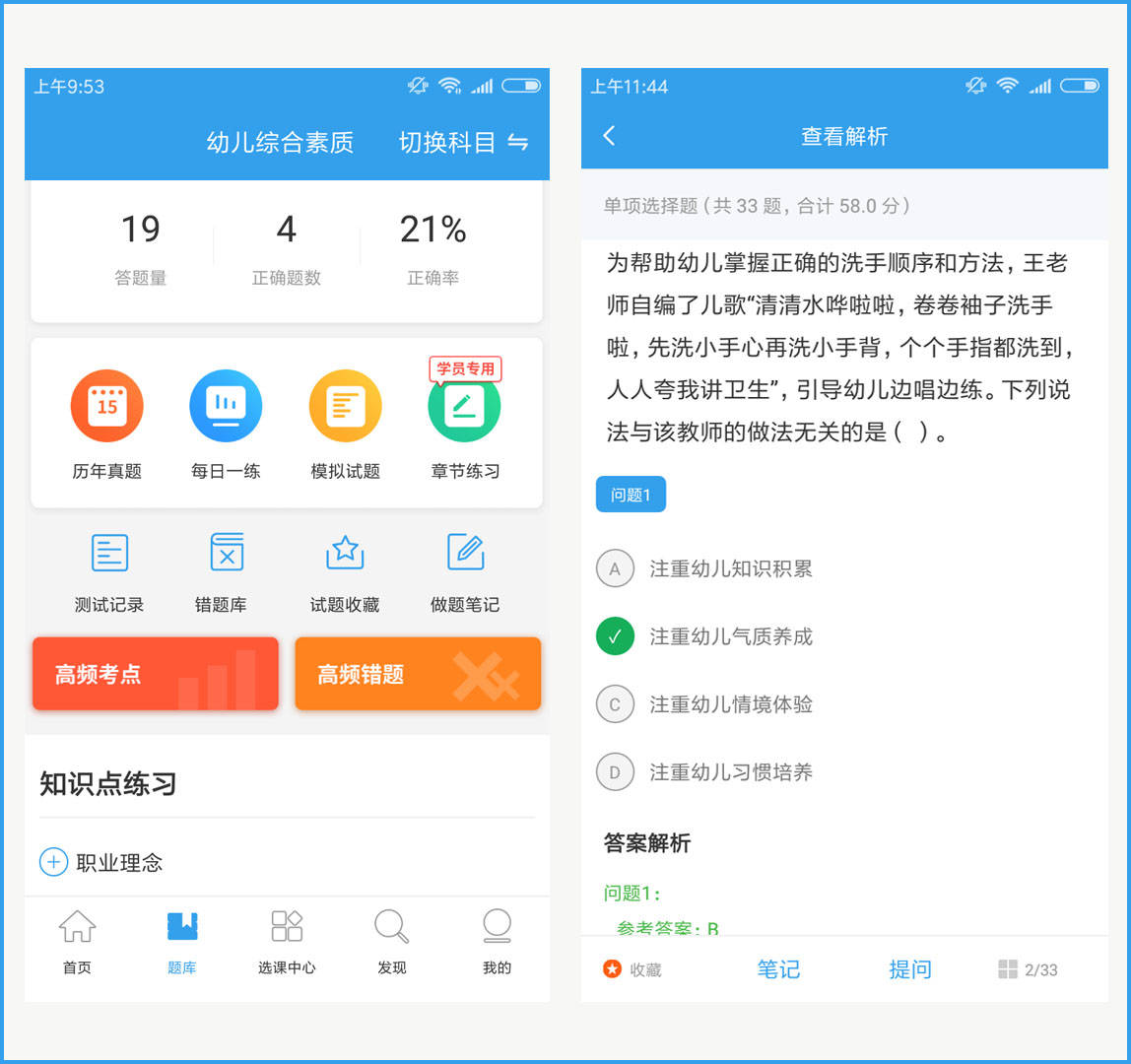Tap the 查看解析 page title
The image size is (1131, 1064).
click(x=844, y=136)
